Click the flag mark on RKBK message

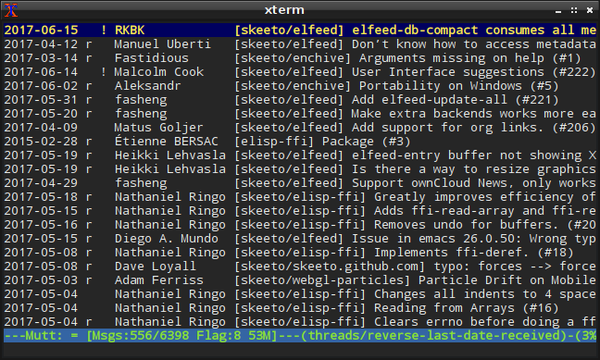104,30
